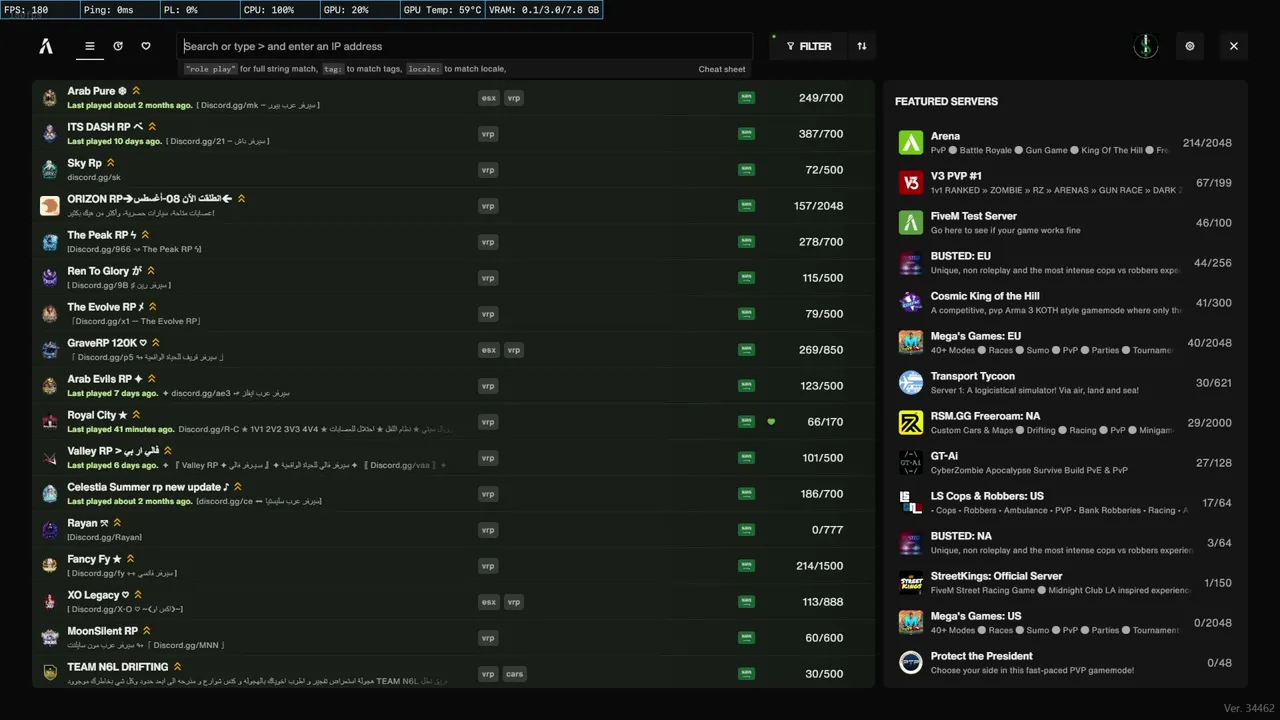Click the vrp tag on Royal City
This screenshot has height=720, width=1280.
click(488, 422)
